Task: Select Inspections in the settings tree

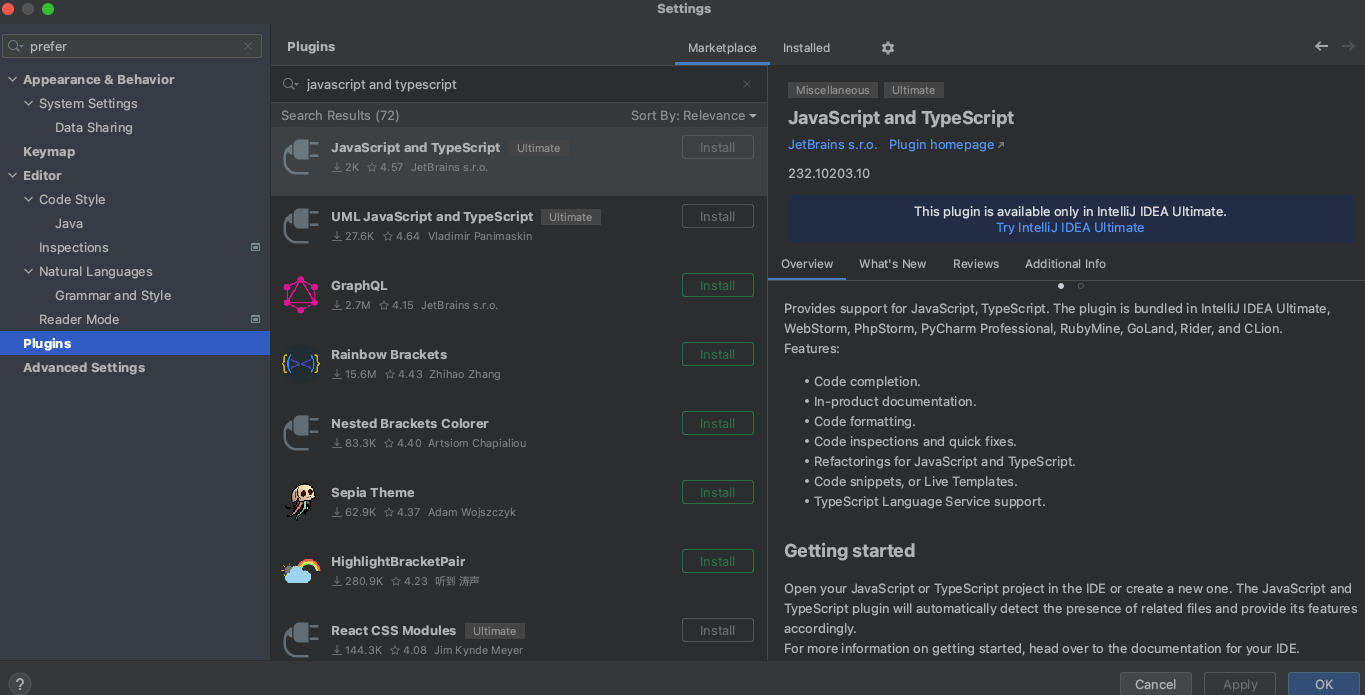Action: pos(74,247)
